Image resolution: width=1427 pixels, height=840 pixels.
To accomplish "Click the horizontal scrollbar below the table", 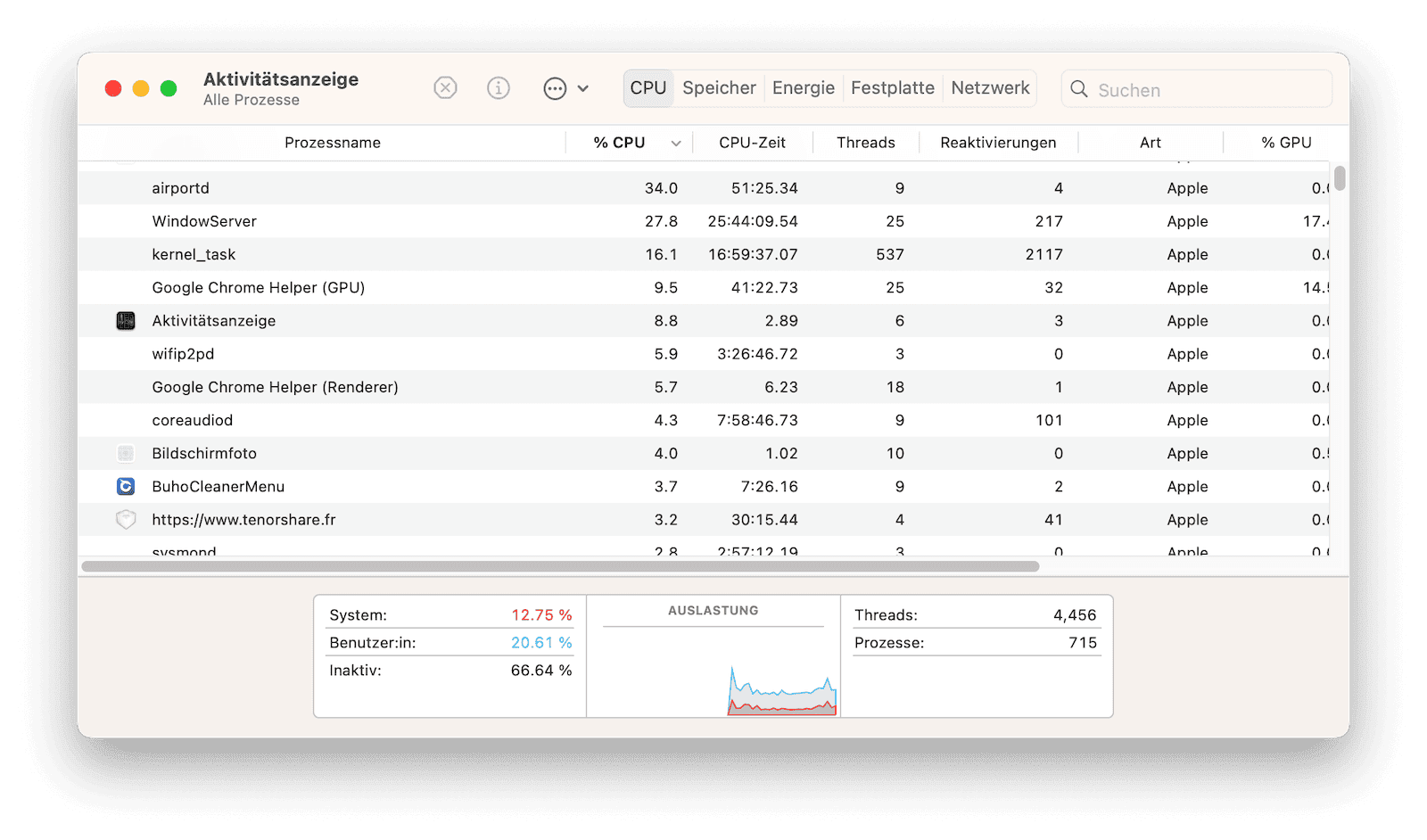I will tap(560, 566).
